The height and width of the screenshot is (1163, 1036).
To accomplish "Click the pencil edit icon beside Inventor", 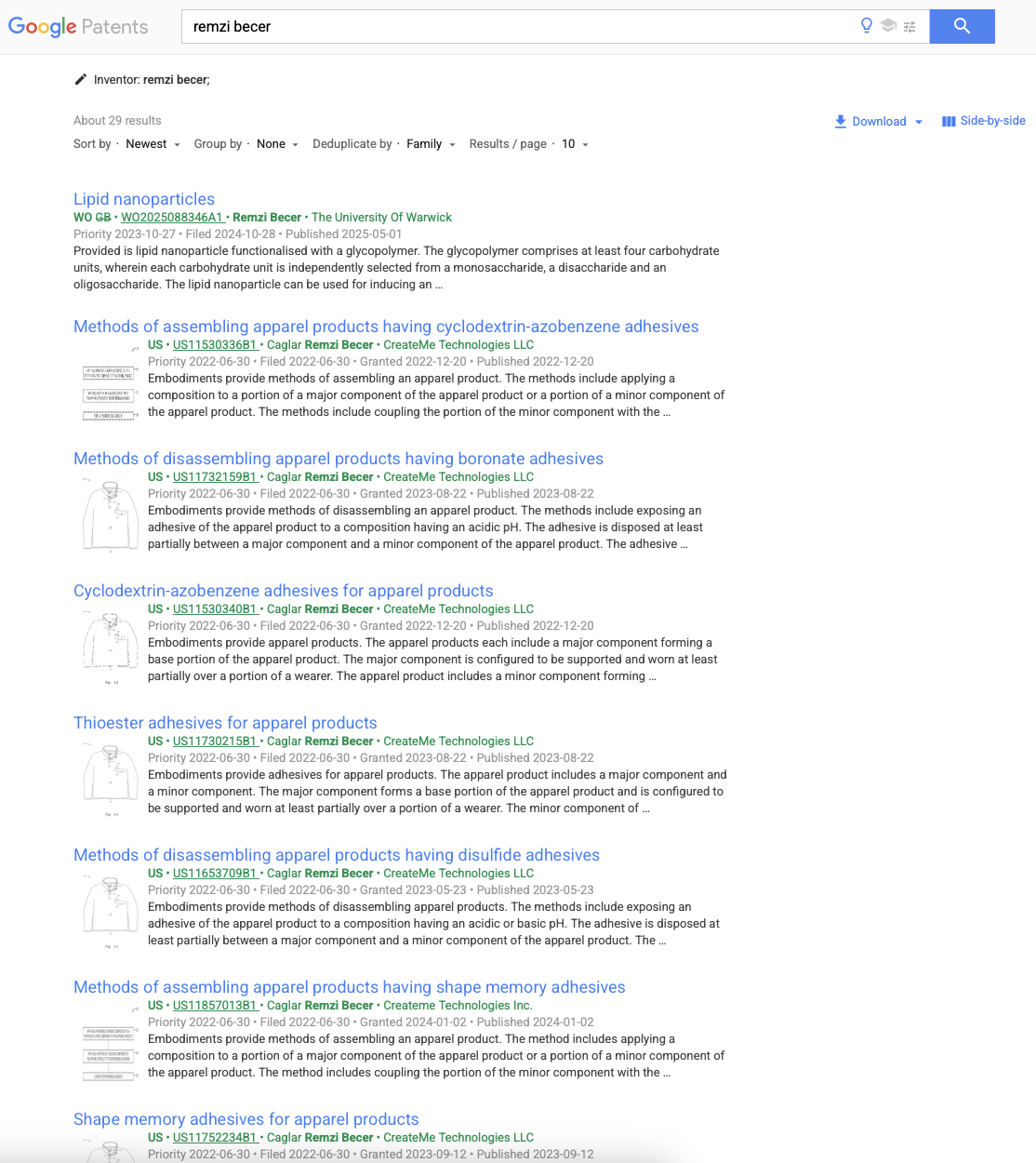I will point(81,79).
